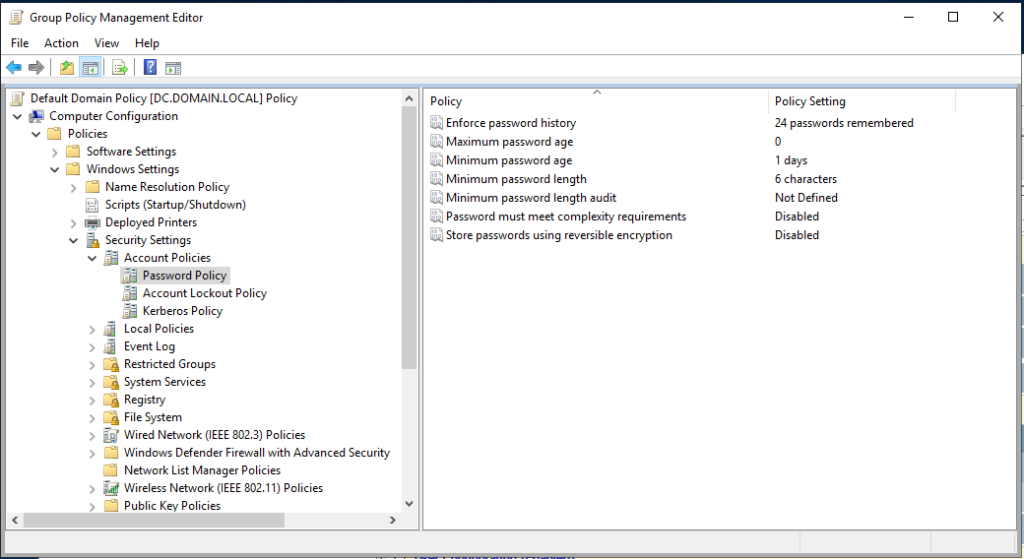This screenshot has width=1024, height=559.
Task: Click the Event Log icon
Action: pos(112,346)
